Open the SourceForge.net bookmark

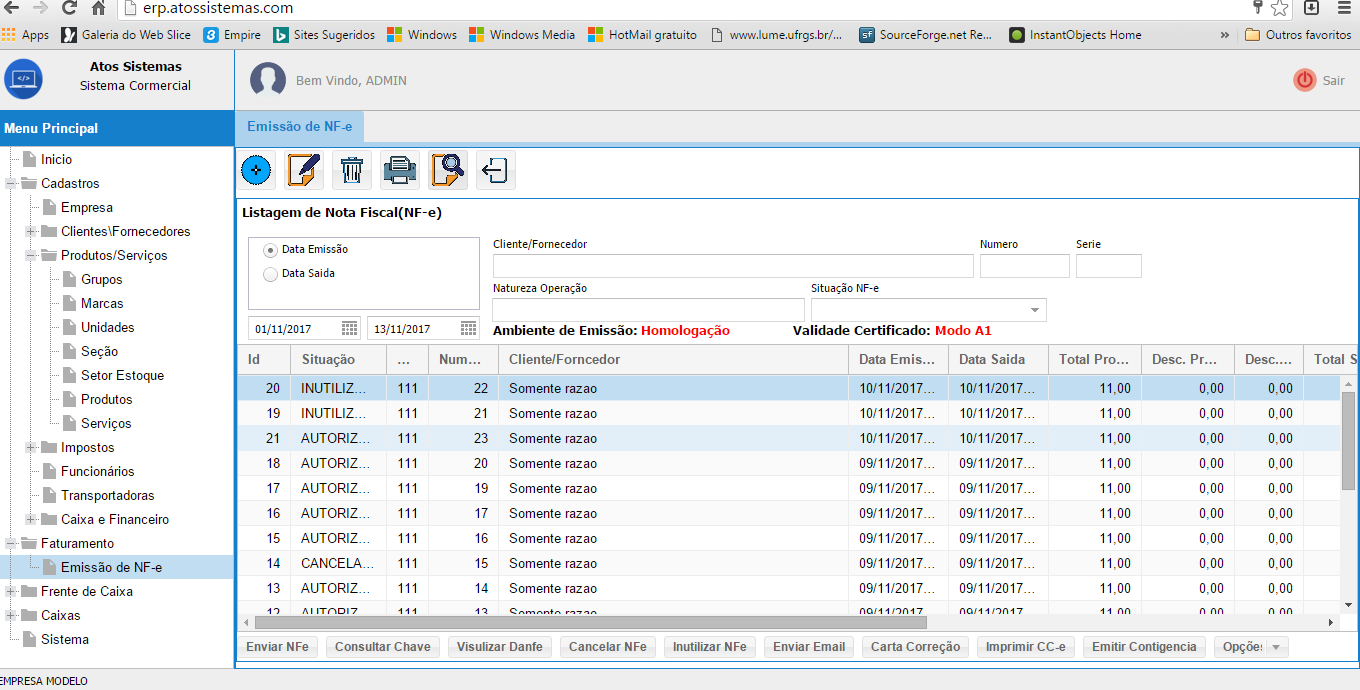[926, 35]
